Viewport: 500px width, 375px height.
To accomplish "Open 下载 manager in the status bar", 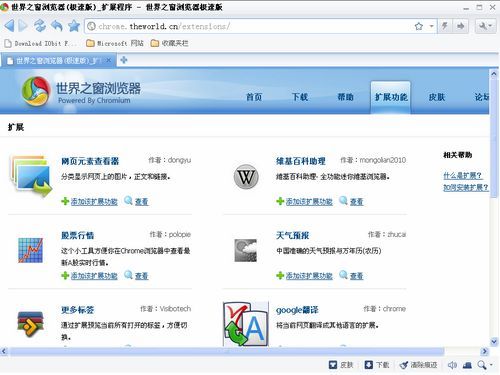I will [377, 365].
